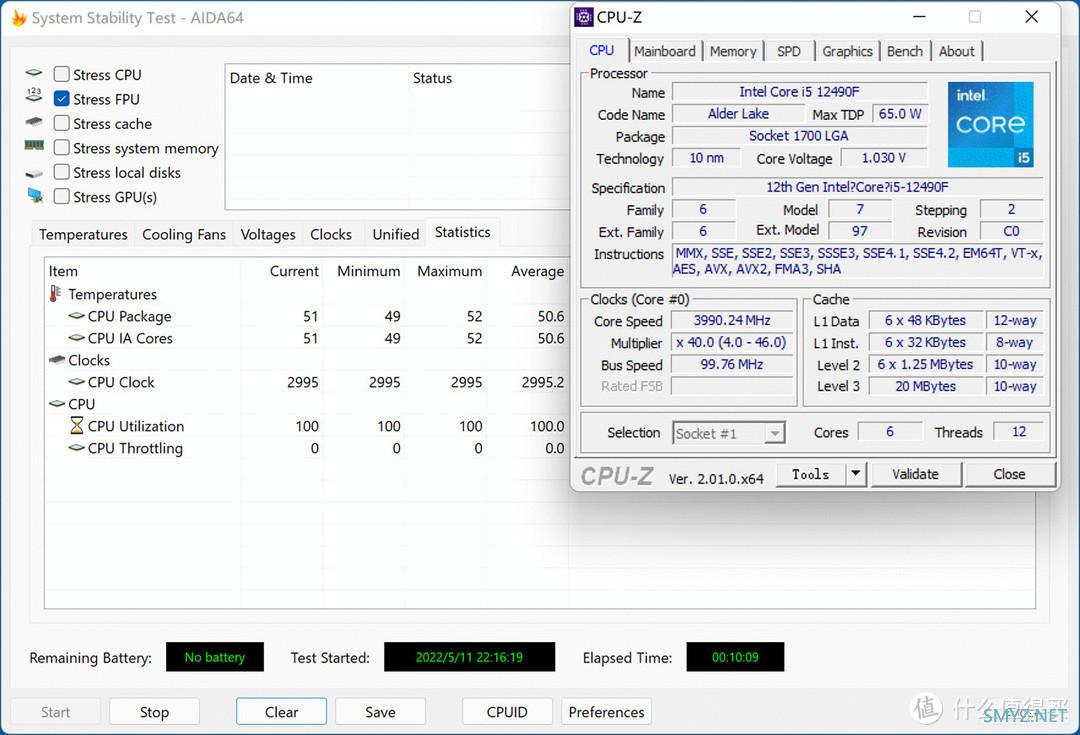Open the Tools dropdown arrow in CPU-Z
1080x735 pixels.
pyautogui.click(x=855, y=474)
